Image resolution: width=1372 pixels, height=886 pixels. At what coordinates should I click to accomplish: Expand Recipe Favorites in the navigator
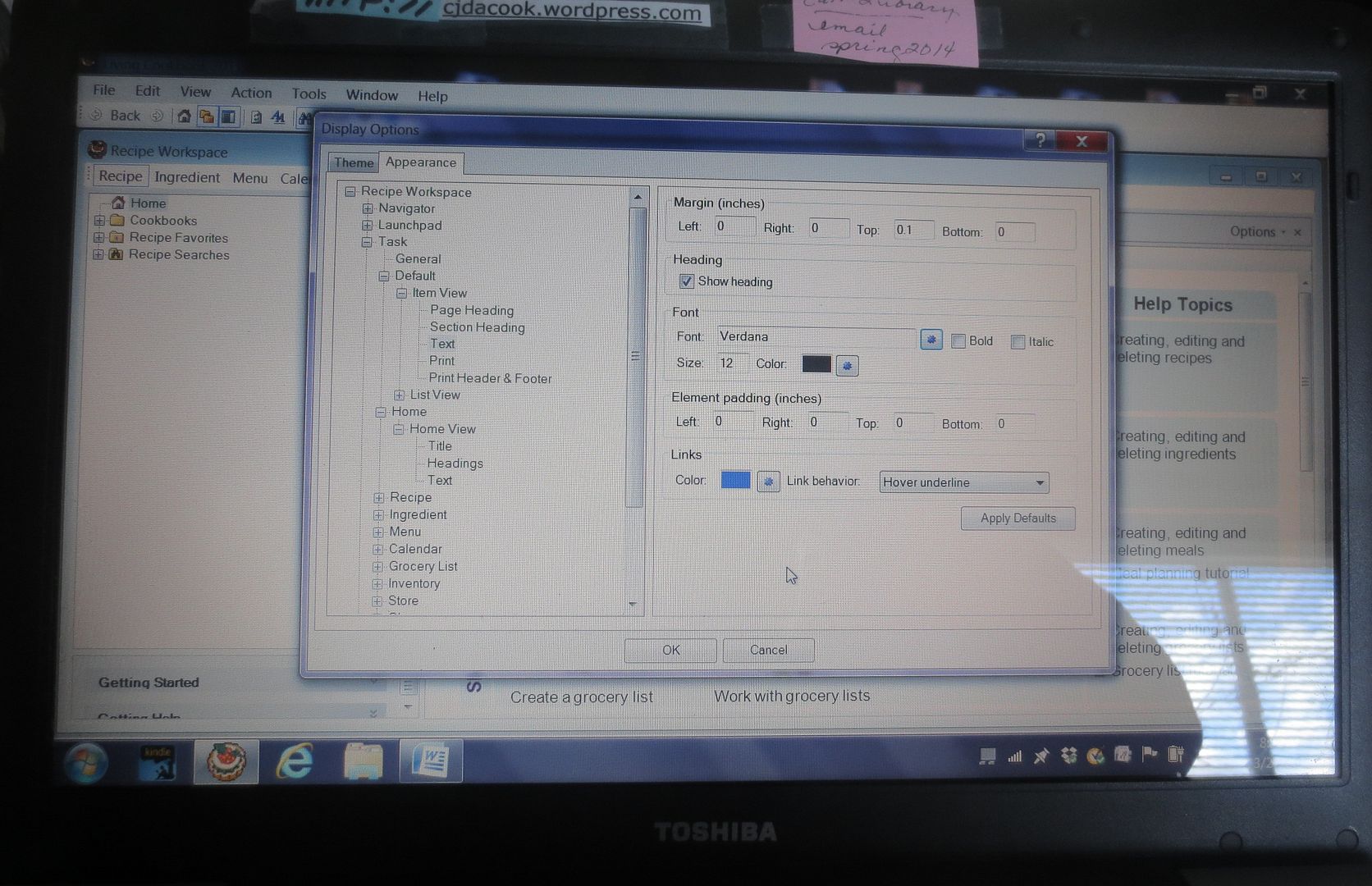98,237
